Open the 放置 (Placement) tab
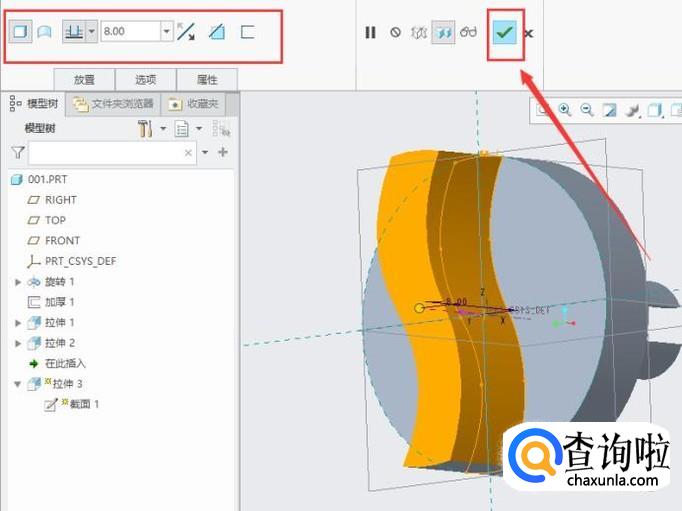Screen dimensions: 682x511 [x=84, y=79]
